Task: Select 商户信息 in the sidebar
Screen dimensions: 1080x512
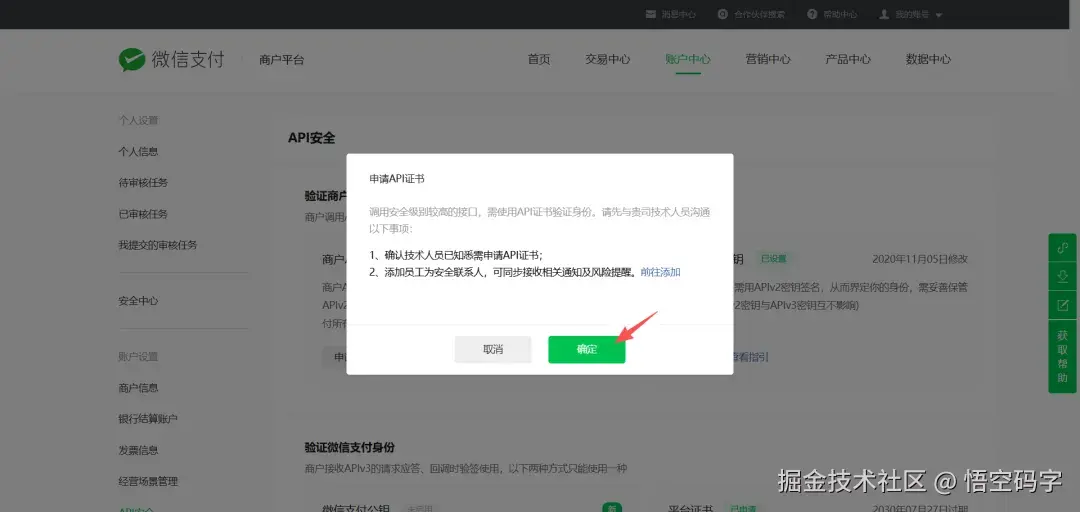Action: click(x=138, y=388)
